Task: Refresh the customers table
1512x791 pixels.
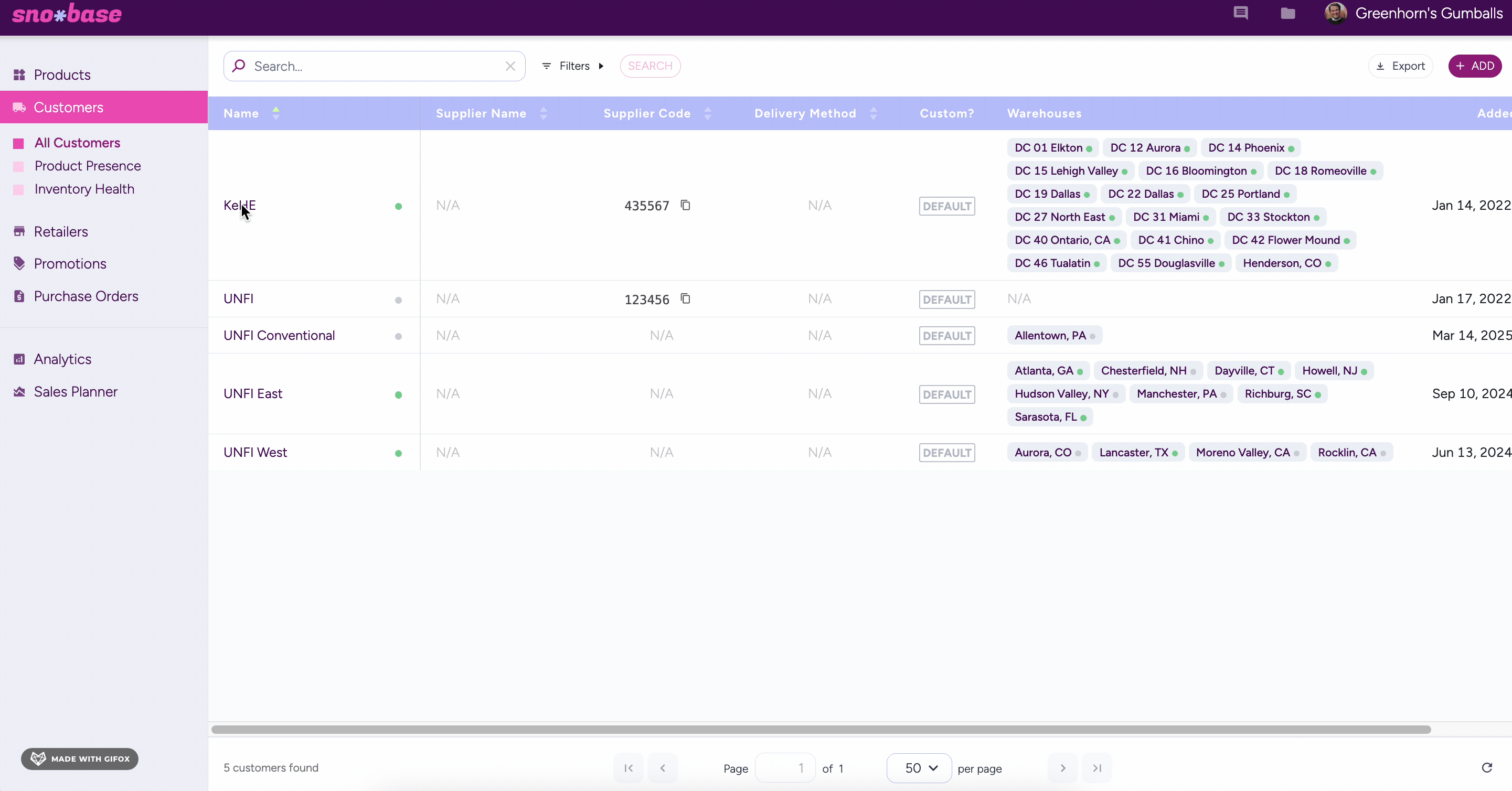Action: point(1487,768)
